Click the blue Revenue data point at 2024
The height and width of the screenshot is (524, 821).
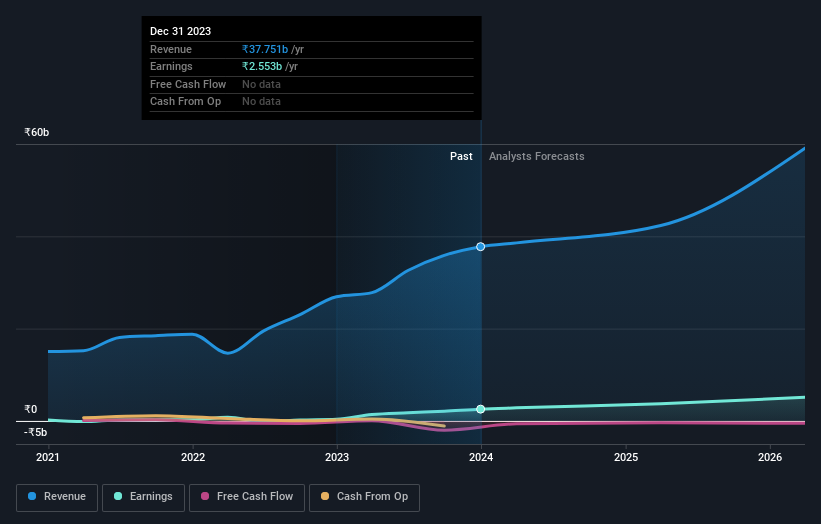480,247
